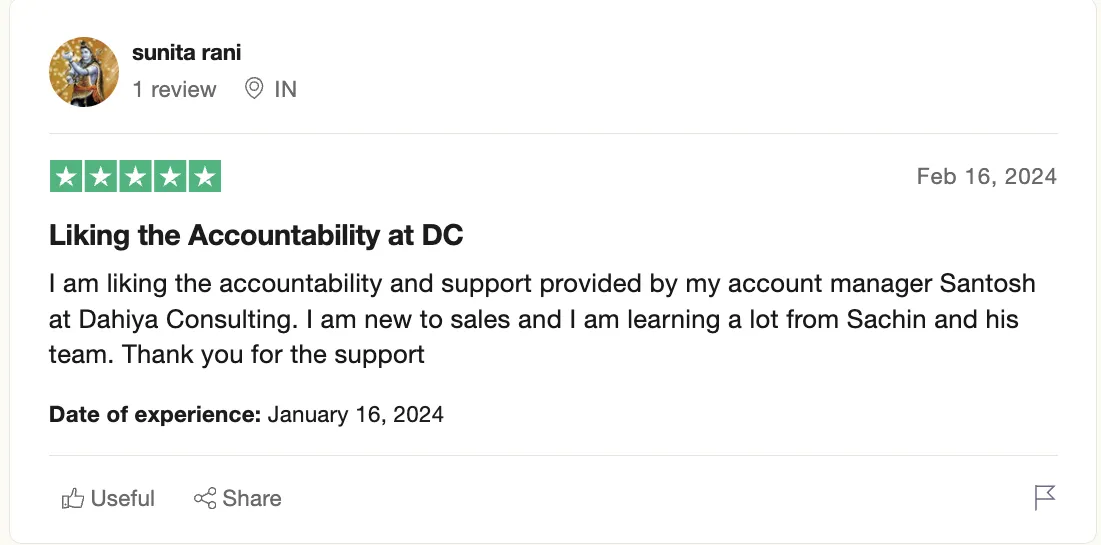The image size is (1101, 545).
Task: Open the "Liking the Accountability at DC" title
Action: [x=256, y=236]
